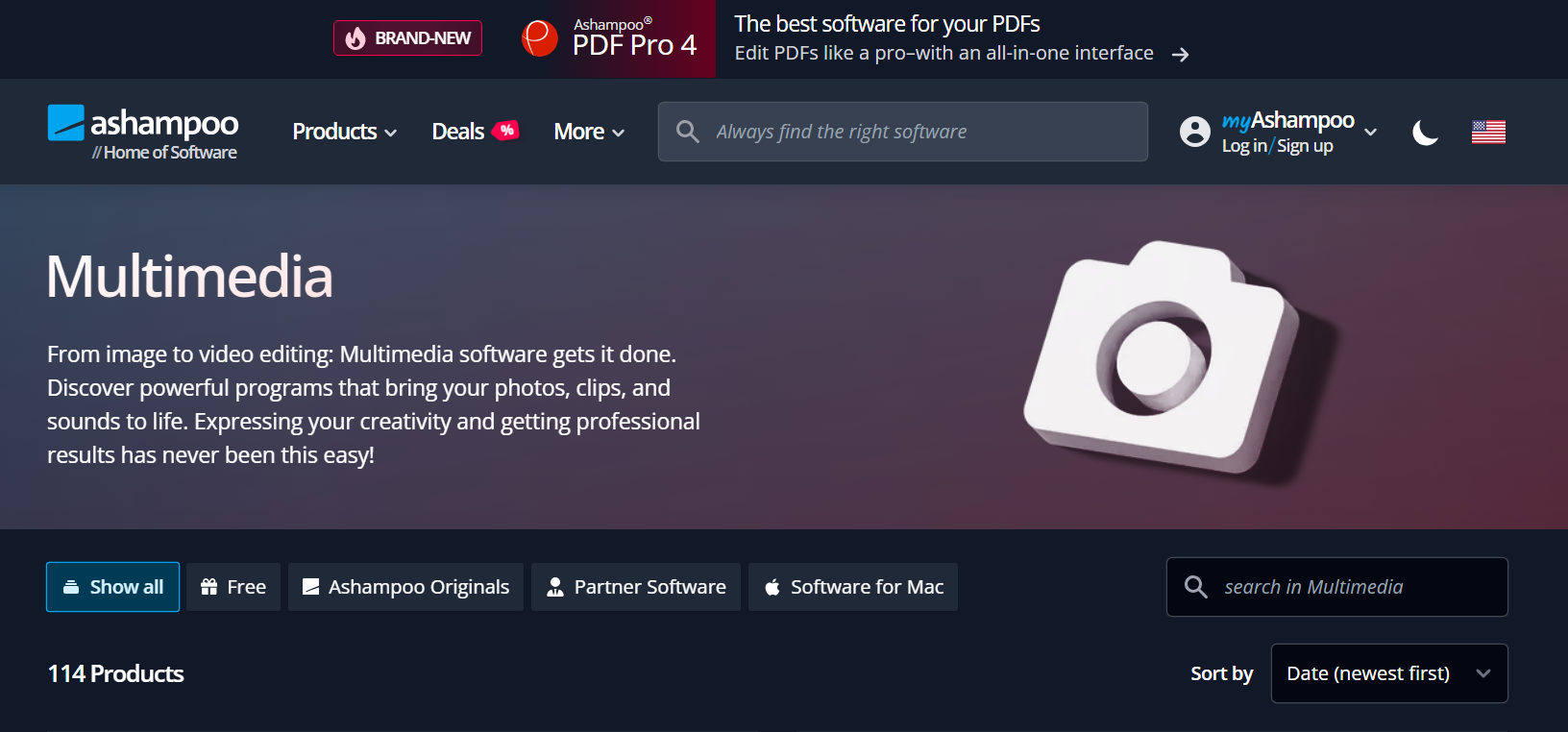Open the Deals menu item

point(457,132)
